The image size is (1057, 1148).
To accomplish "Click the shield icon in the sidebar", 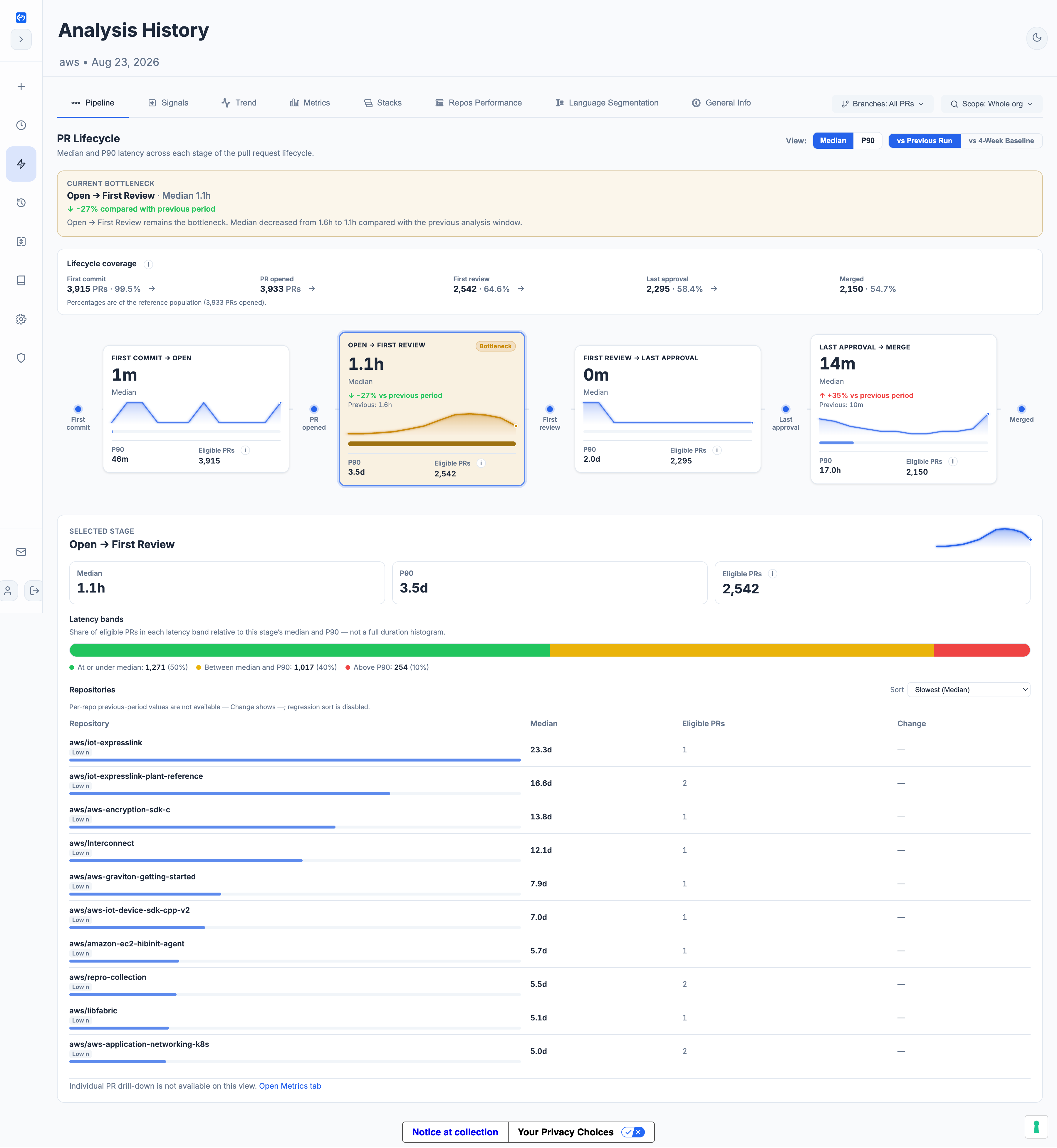I will point(21,358).
